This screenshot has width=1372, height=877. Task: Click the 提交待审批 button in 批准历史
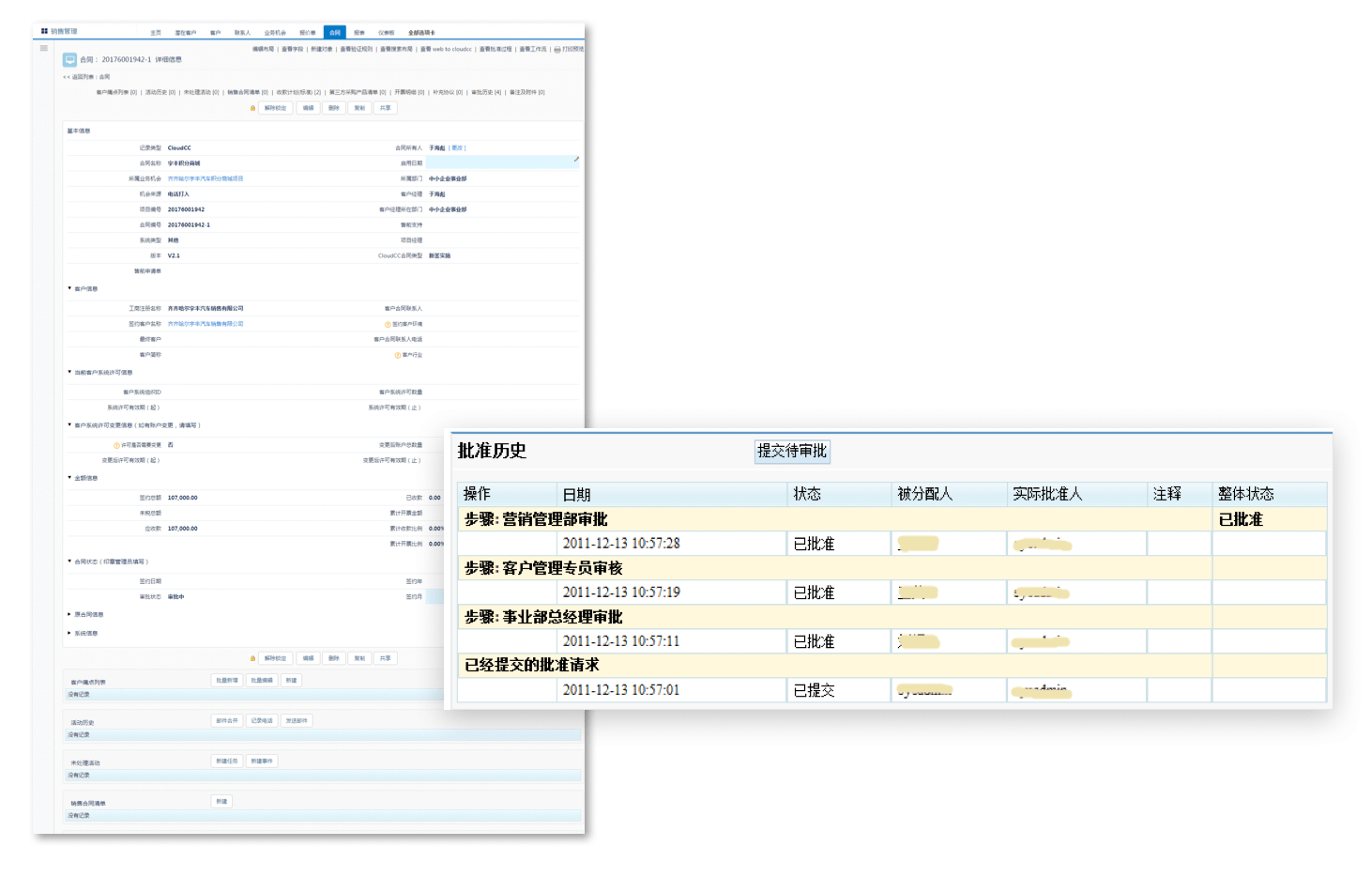pos(792,451)
